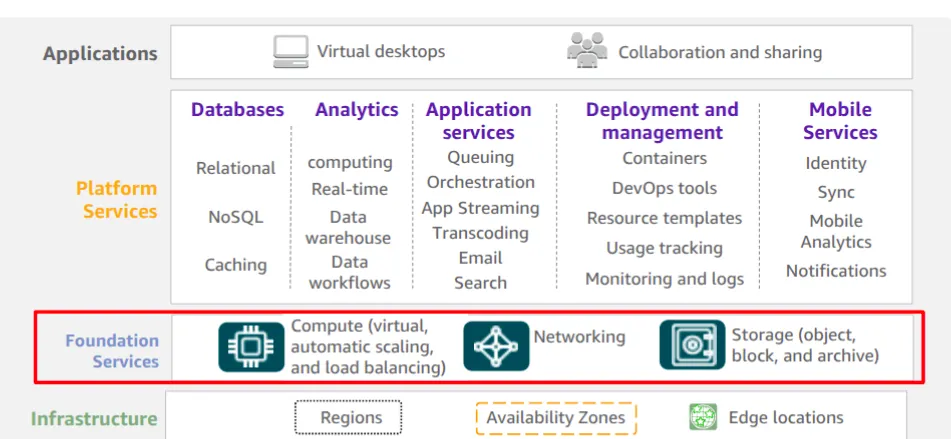The width and height of the screenshot is (951, 439).
Task: Click the Databases heading
Action: (238, 110)
